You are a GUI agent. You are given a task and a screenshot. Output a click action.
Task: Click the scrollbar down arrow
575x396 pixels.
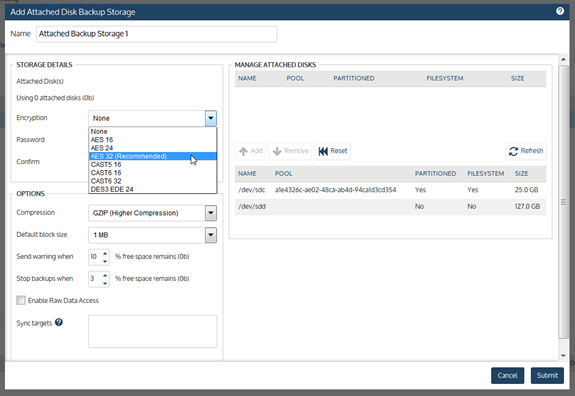tap(563, 355)
